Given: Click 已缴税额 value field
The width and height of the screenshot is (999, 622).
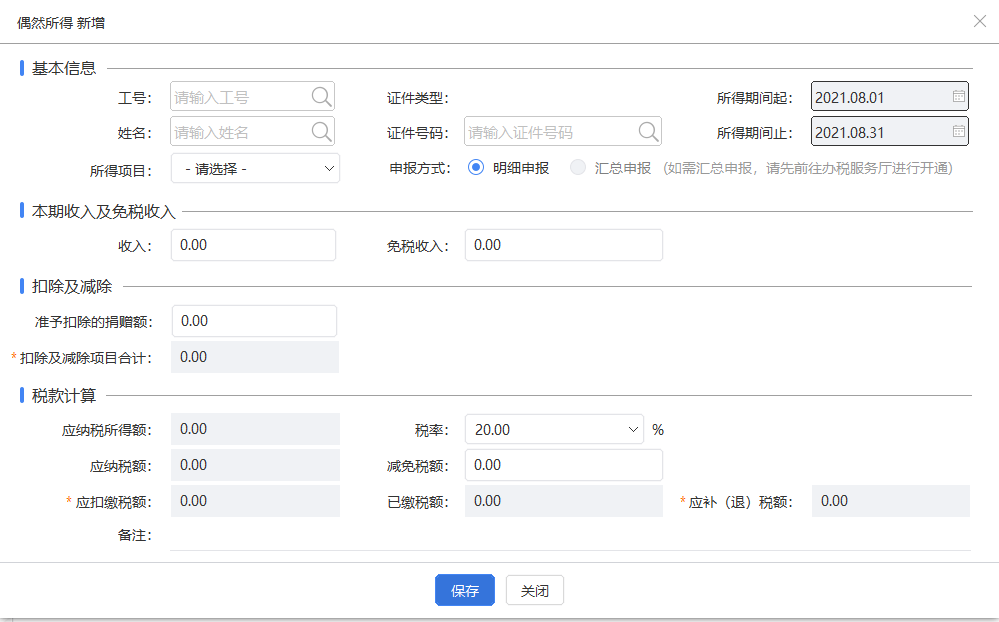Looking at the screenshot, I should [x=564, y=501].
